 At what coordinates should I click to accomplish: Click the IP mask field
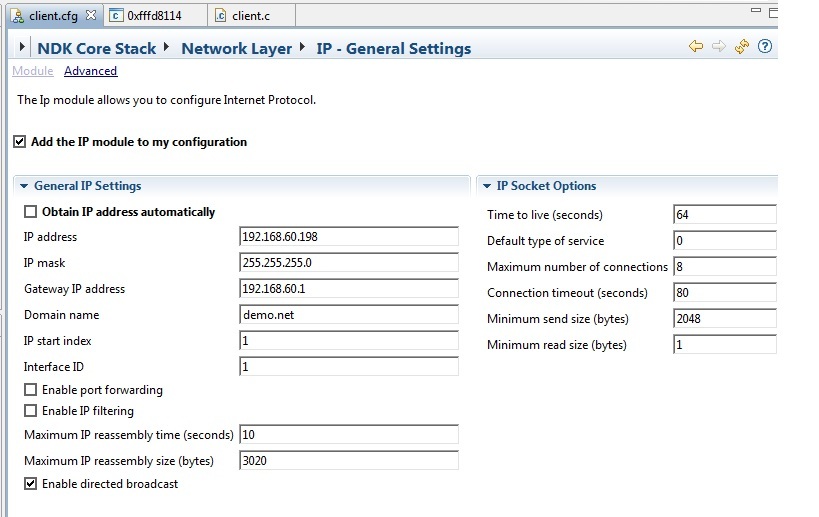tap(349, 263)
